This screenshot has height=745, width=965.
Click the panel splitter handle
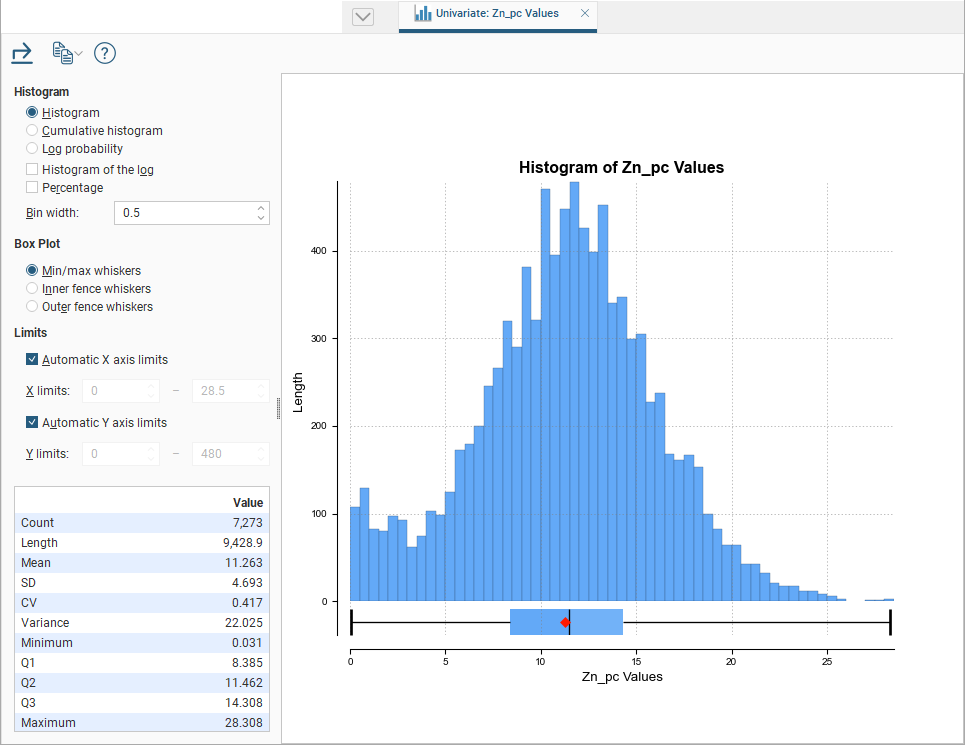(x=278, y=408)
